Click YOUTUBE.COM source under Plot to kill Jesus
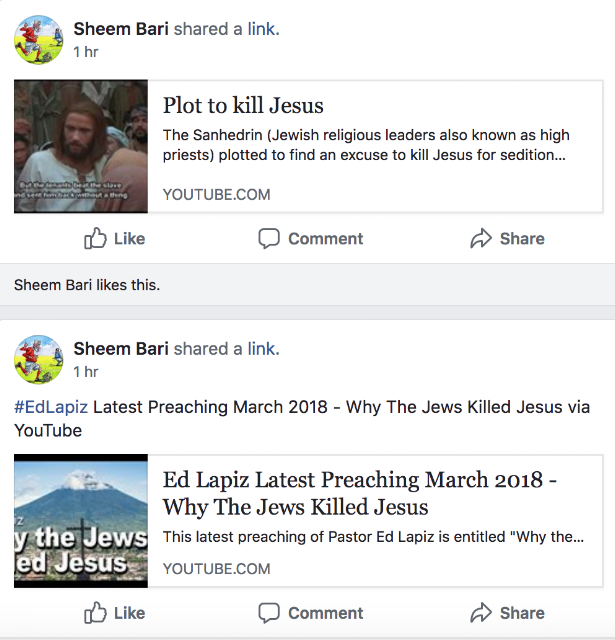The image size is (615, 640). (216, 194)
